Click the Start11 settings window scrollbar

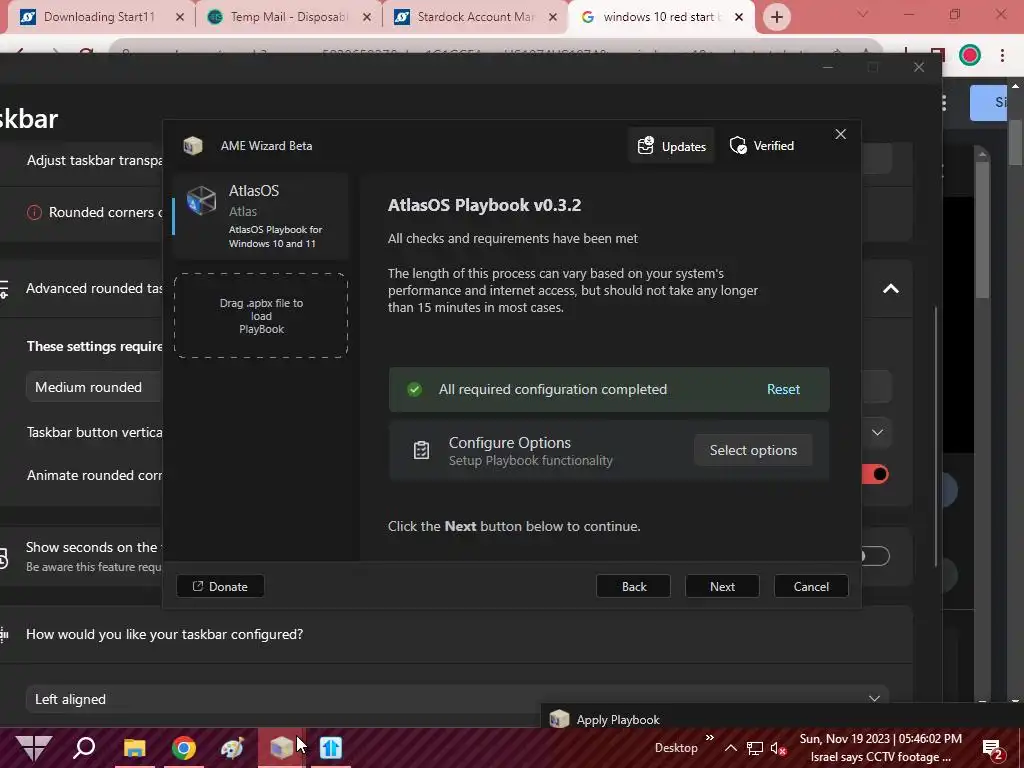tap(936, 436)
